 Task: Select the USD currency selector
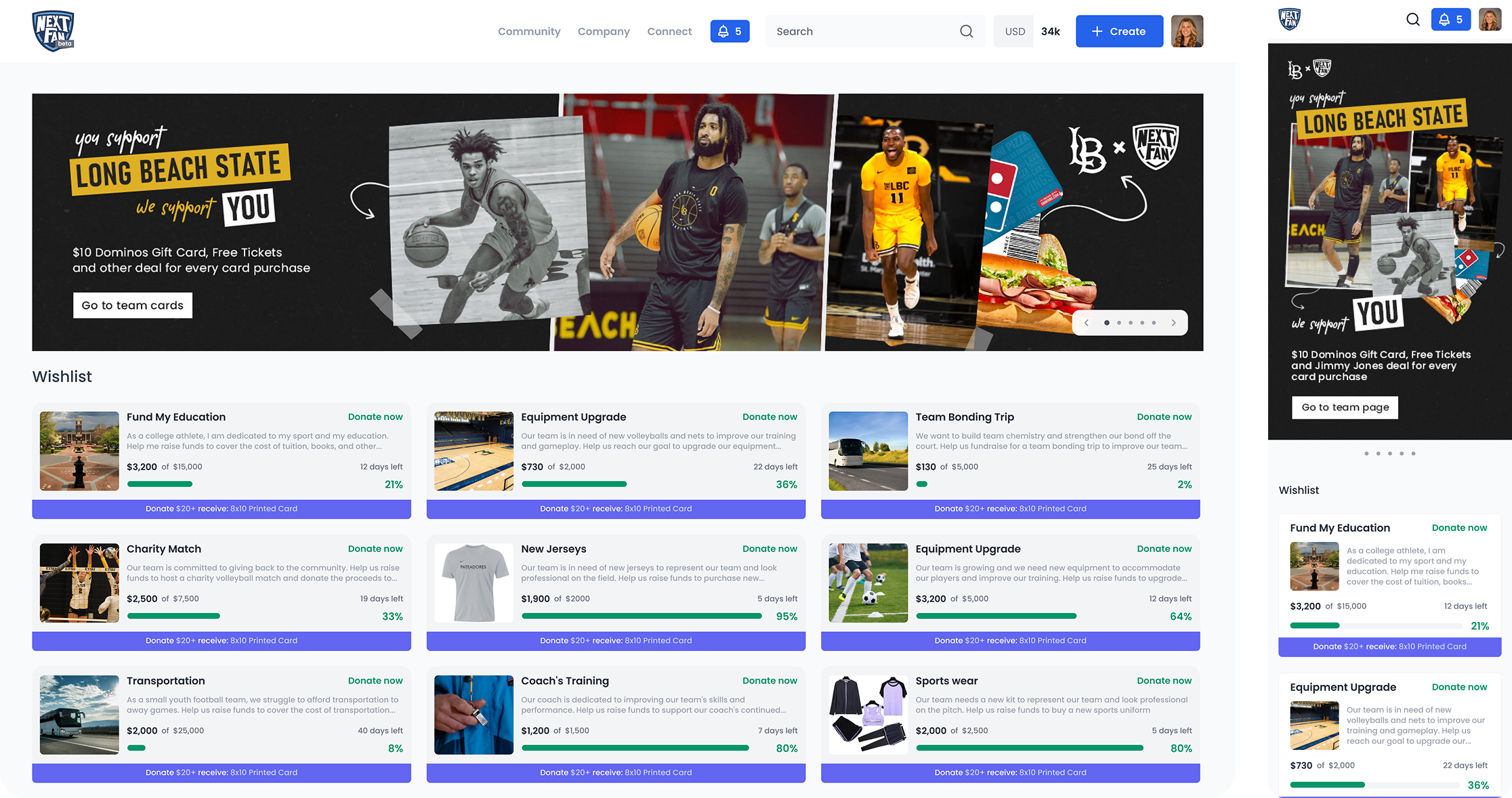(1015, 31)
